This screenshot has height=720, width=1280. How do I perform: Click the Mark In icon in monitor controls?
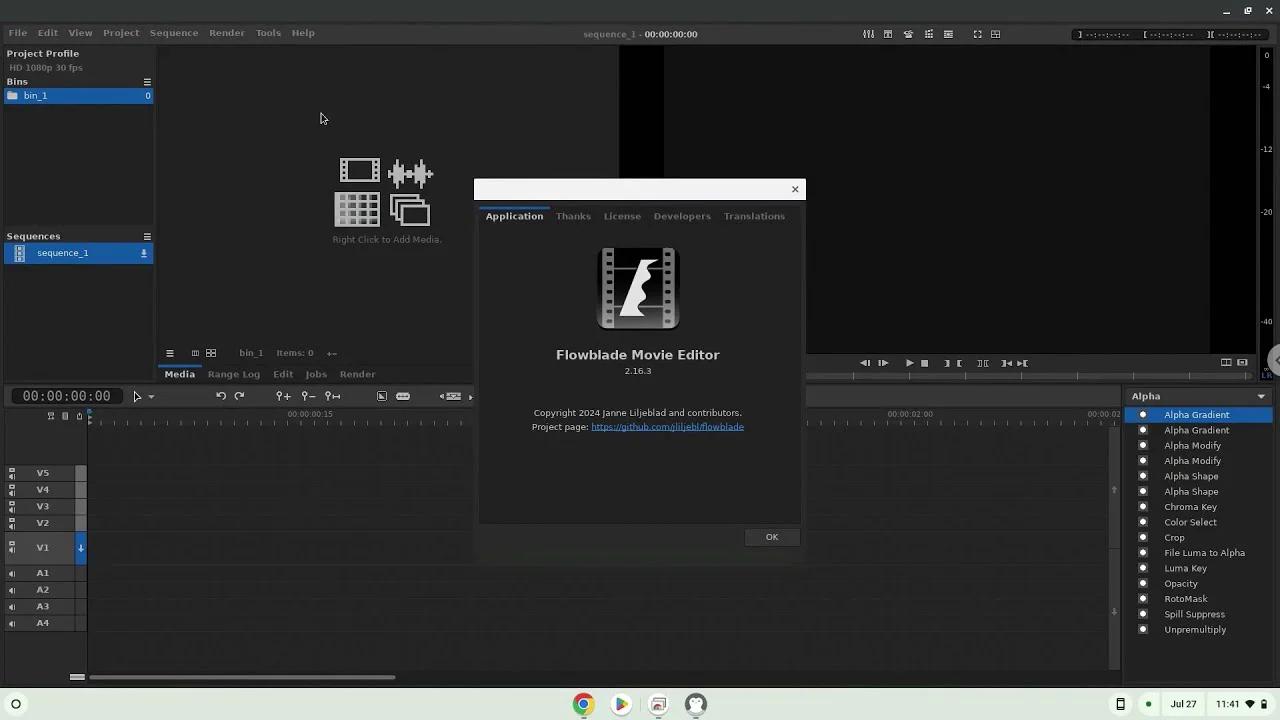click(x=947, y=363)
